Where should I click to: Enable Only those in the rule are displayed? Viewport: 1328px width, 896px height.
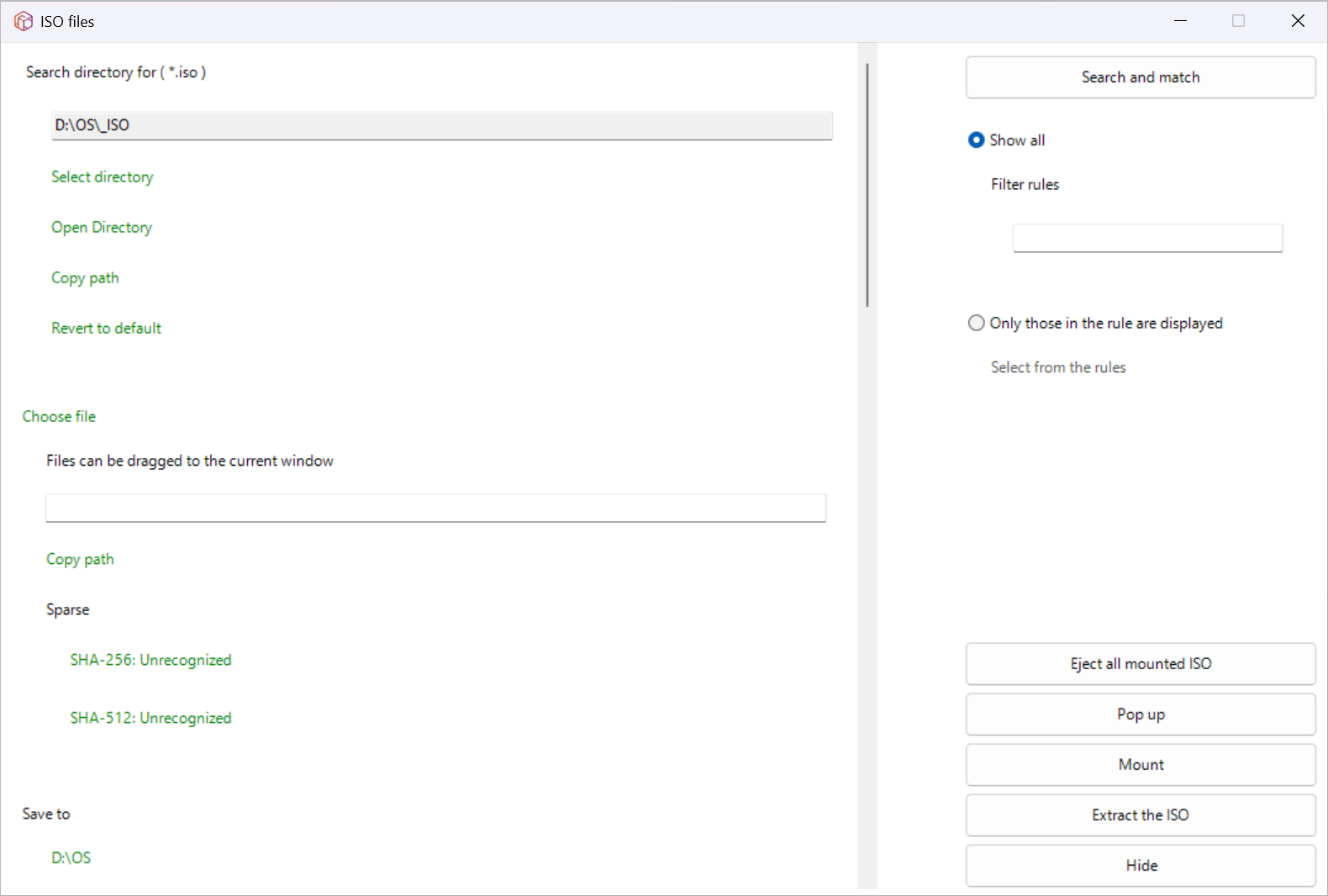(976, 324)
